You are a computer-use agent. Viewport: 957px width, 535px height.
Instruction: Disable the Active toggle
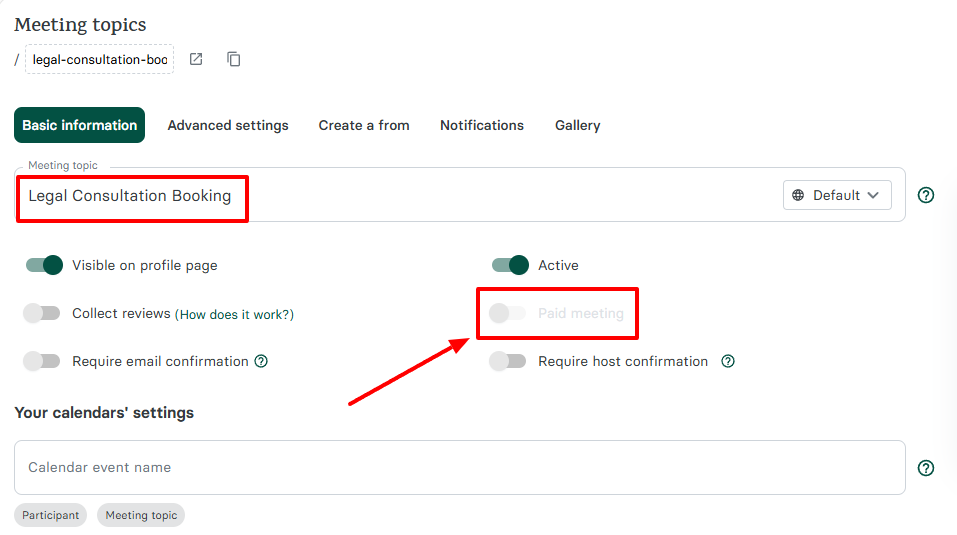509,265
